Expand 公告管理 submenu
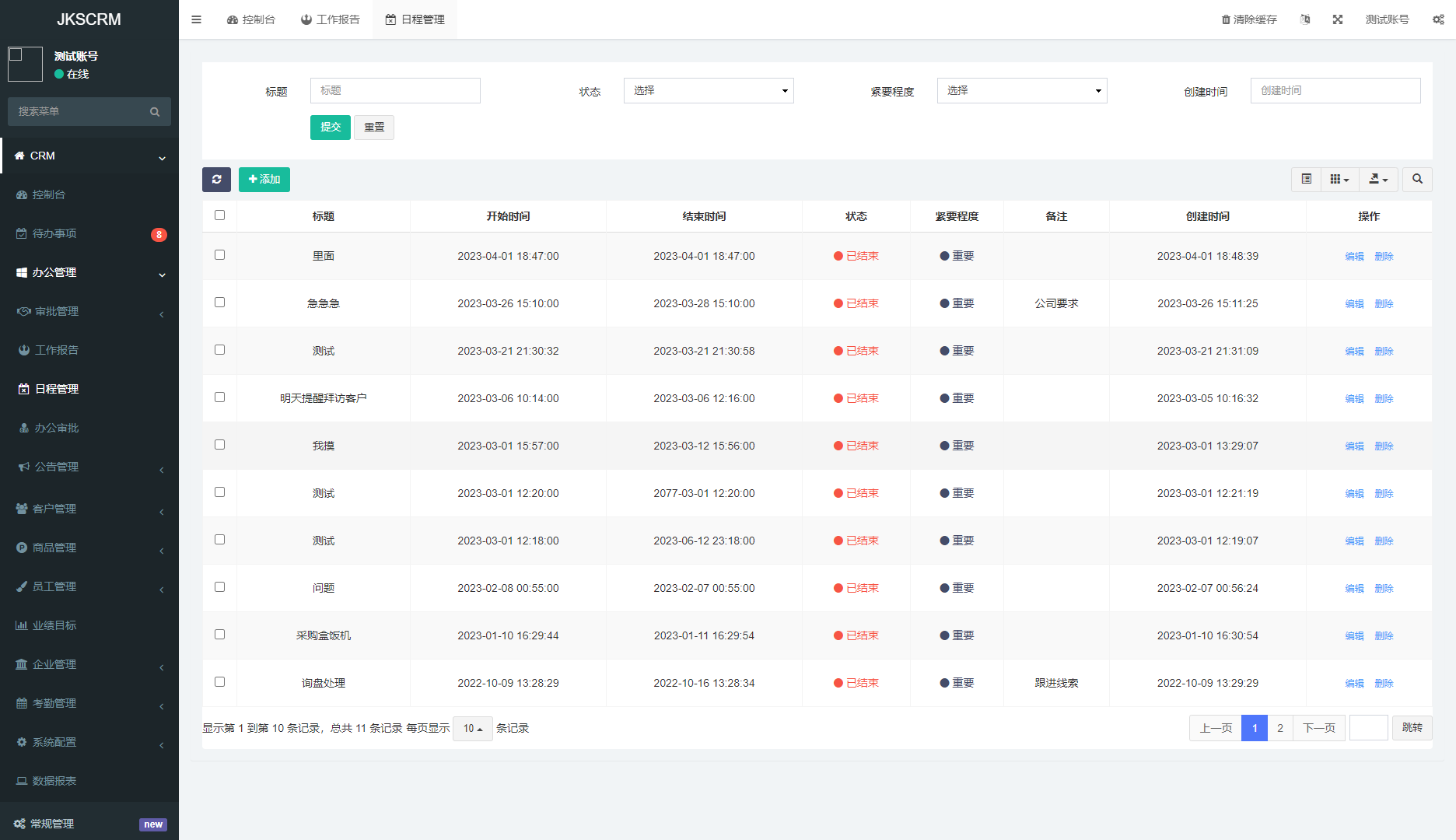The width and height of the screenshot is (1456, 840). click(89, 467)
